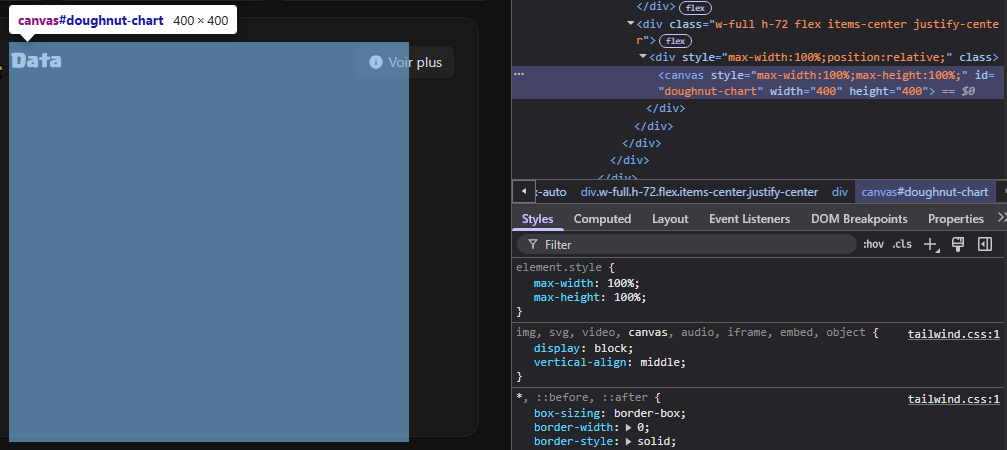Screen dimensions: 1007x450
Task: Open the Styles tab
Action: click(538, 219)
